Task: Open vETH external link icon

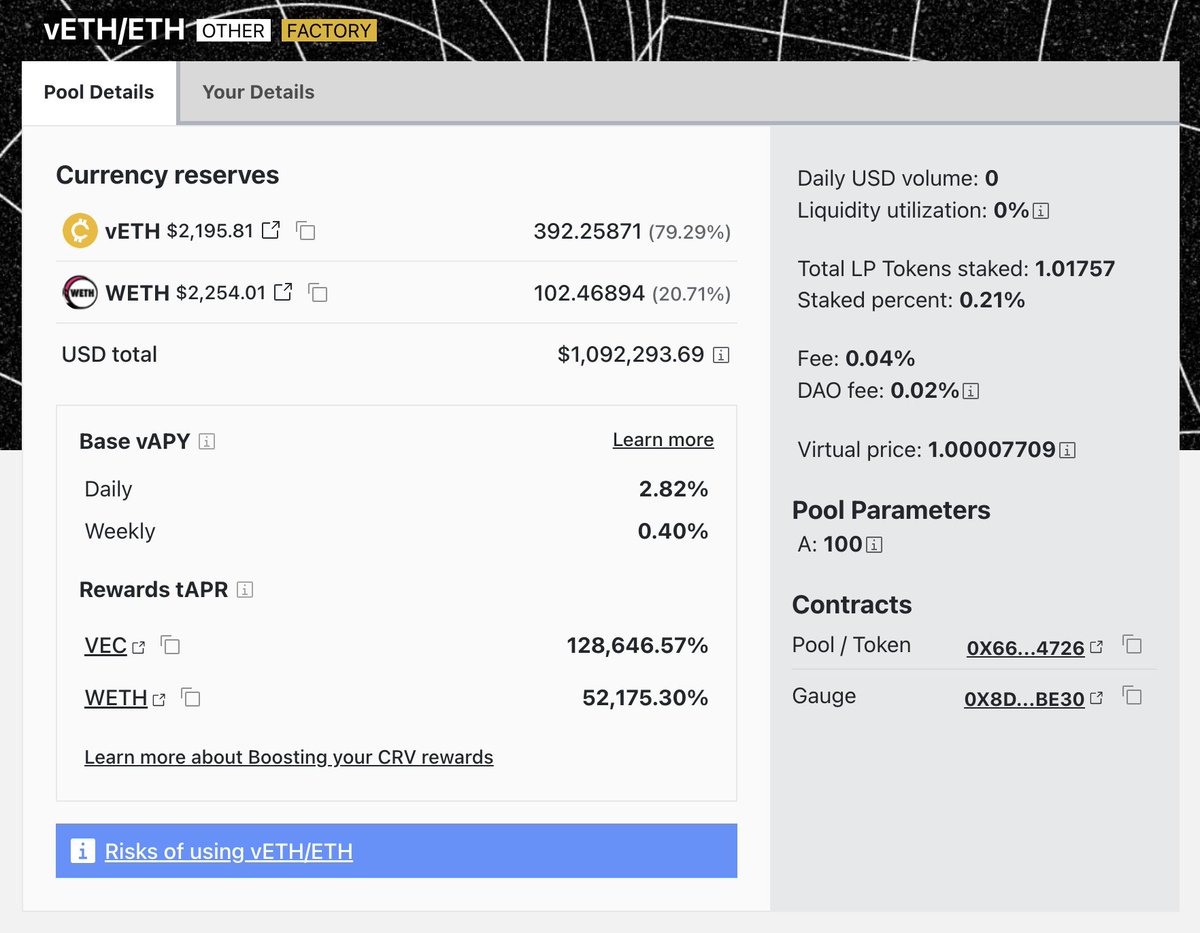Action: (271, 231)
